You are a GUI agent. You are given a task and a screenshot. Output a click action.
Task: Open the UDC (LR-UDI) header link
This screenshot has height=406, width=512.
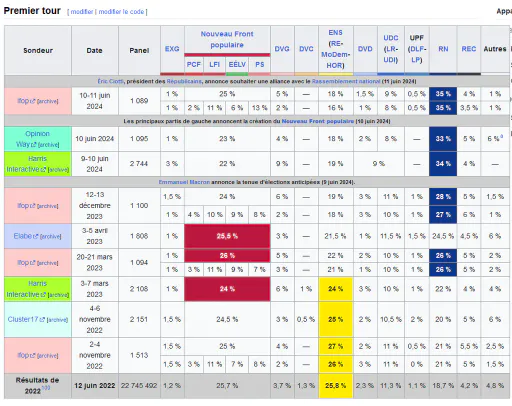pos(391,49)
